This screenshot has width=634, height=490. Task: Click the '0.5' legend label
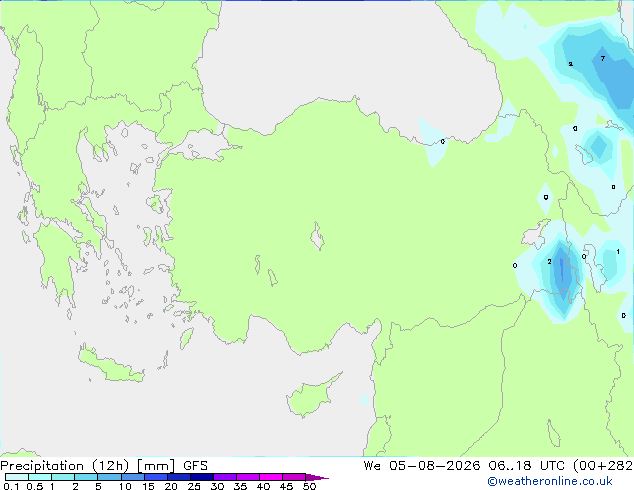(34, 486)
